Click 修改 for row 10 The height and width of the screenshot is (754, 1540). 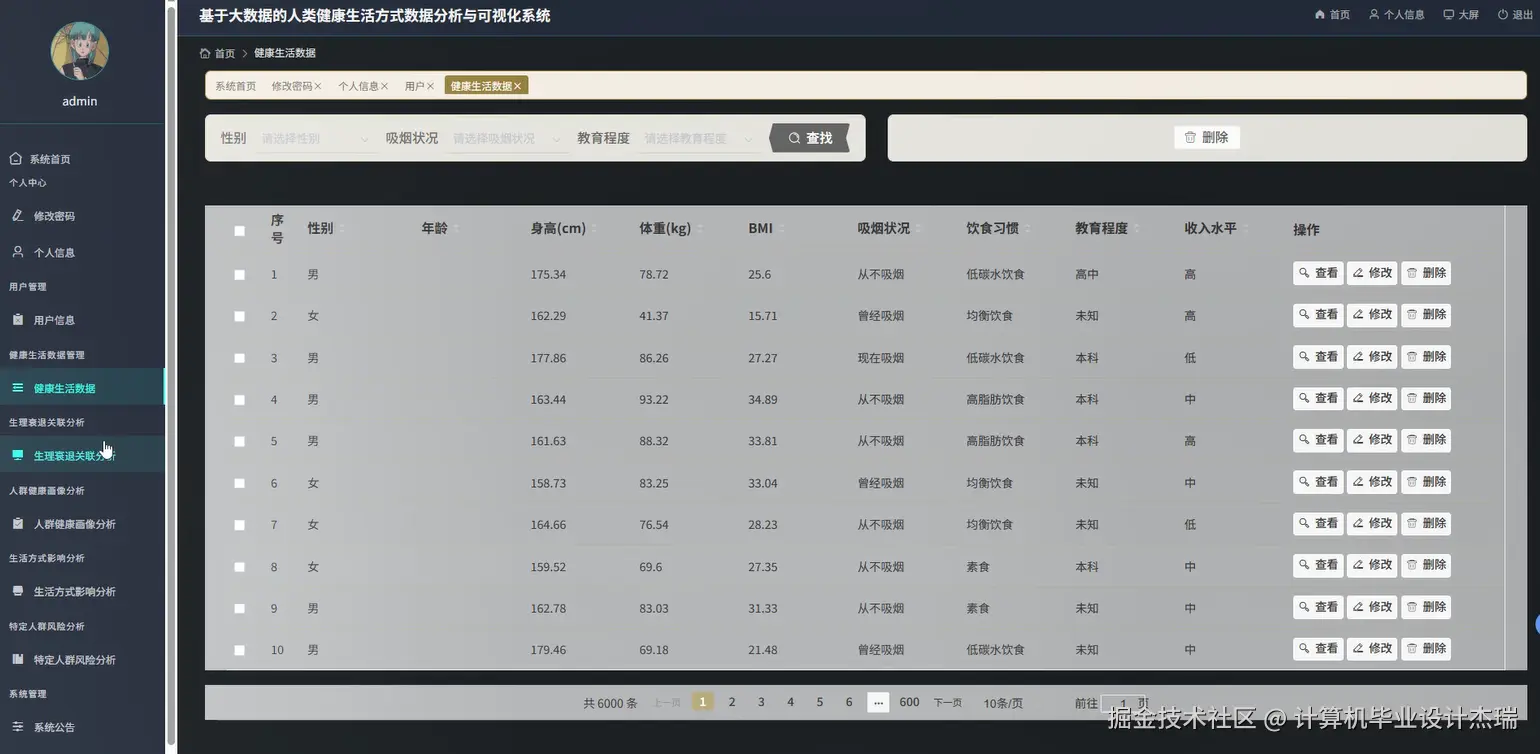click(1372, 649)
